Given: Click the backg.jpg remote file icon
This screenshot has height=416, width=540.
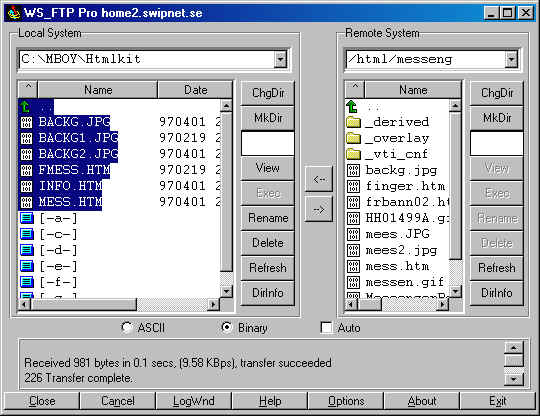Looking at the screenshot, I should coord(353,170).
